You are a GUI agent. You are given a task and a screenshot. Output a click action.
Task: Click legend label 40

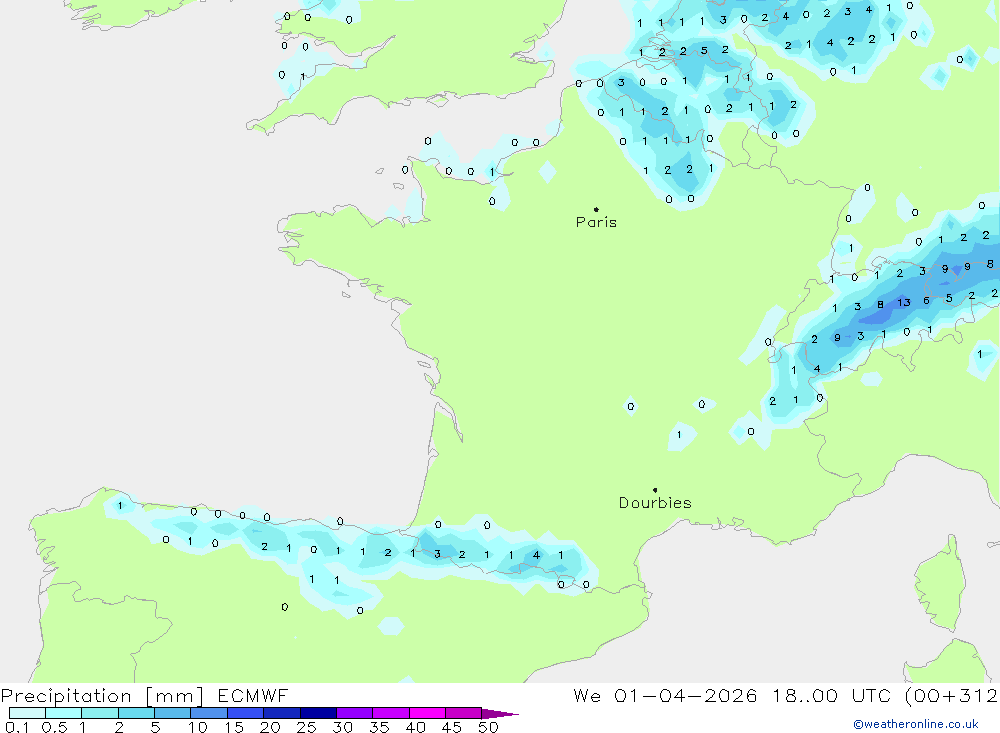tap(416, 727)
